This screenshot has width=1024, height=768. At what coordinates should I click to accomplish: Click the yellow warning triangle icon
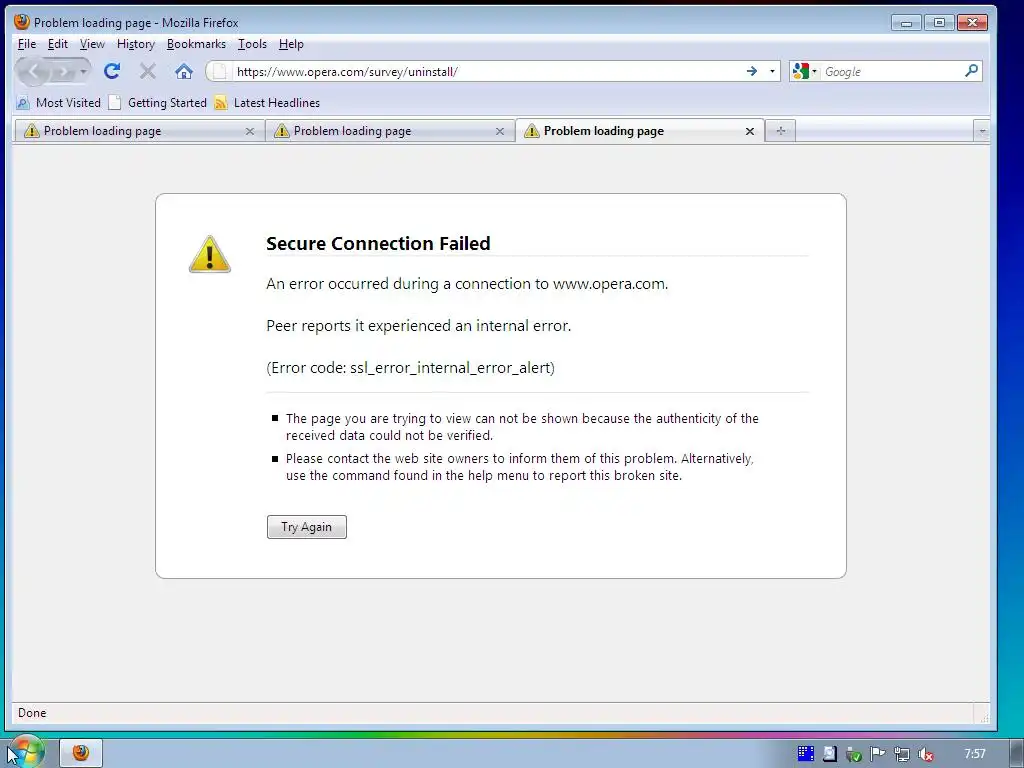pos(210,254)
